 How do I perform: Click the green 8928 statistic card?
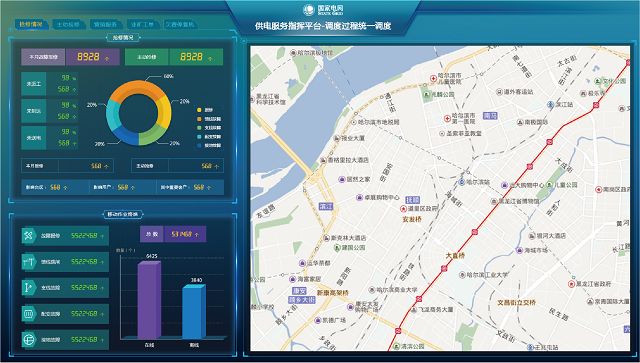tap(174, 57)
